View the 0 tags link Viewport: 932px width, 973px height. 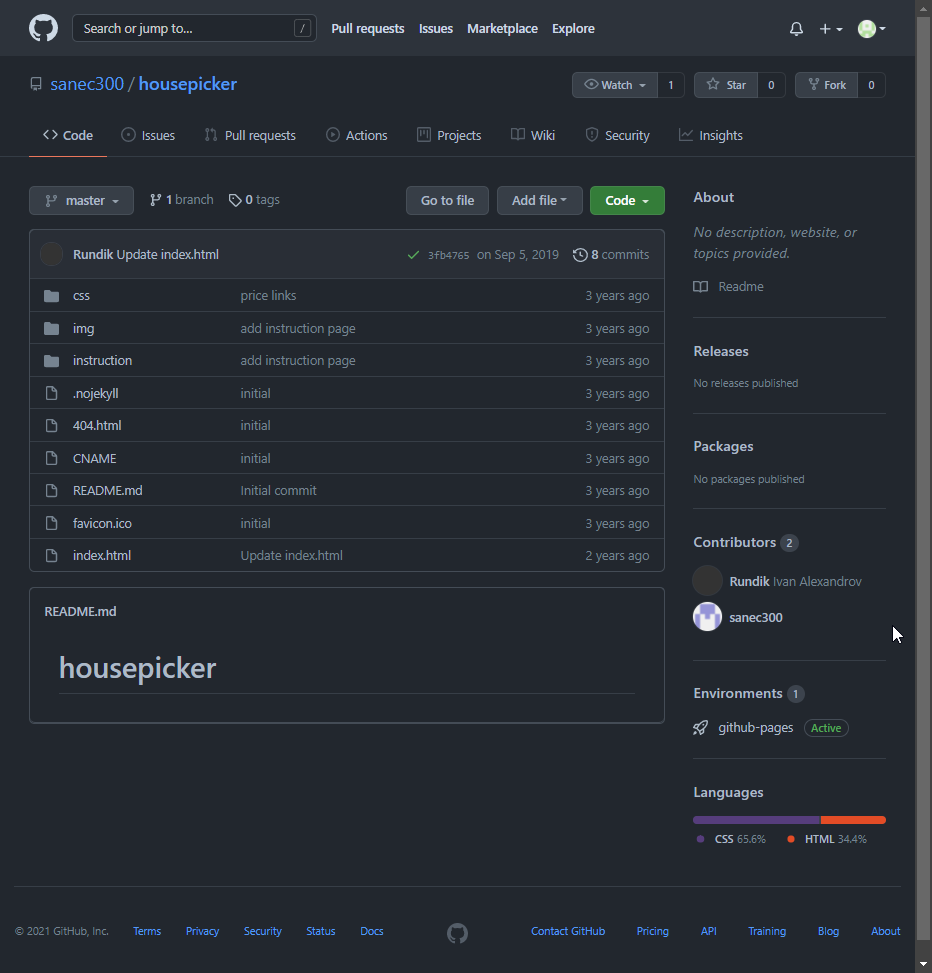tap(254, 200)
